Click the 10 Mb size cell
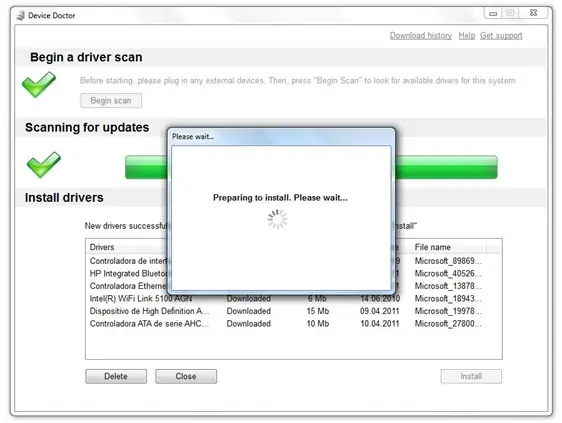This screenshot has width=562, height=423. 318,323
